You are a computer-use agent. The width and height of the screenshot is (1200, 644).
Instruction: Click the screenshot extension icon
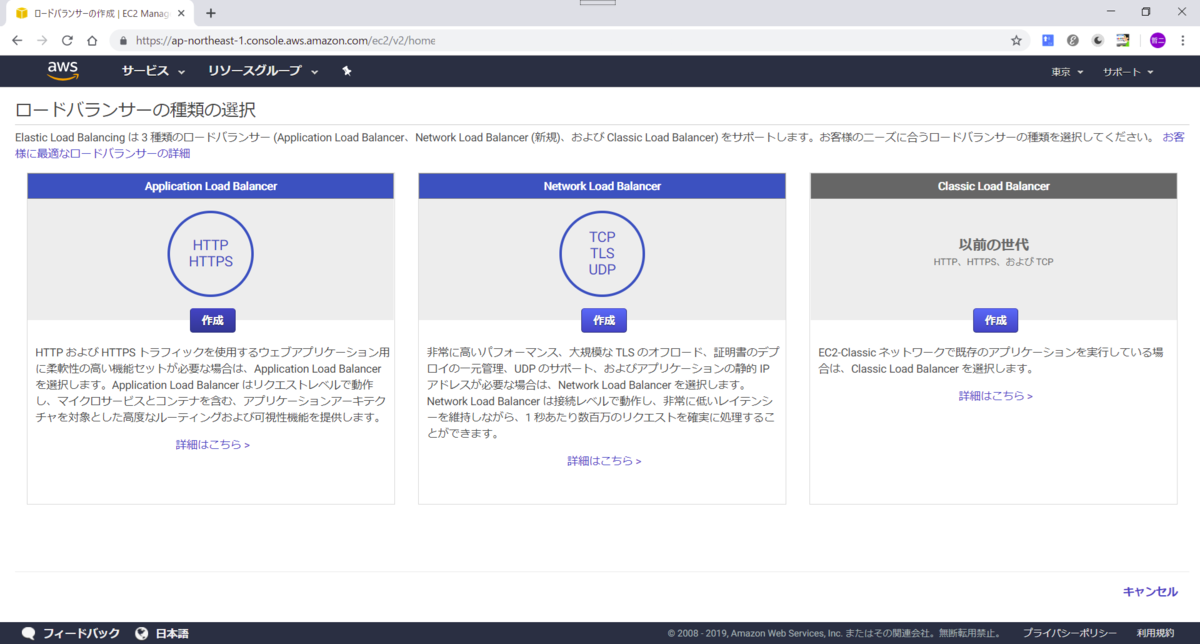[1122, 40]
